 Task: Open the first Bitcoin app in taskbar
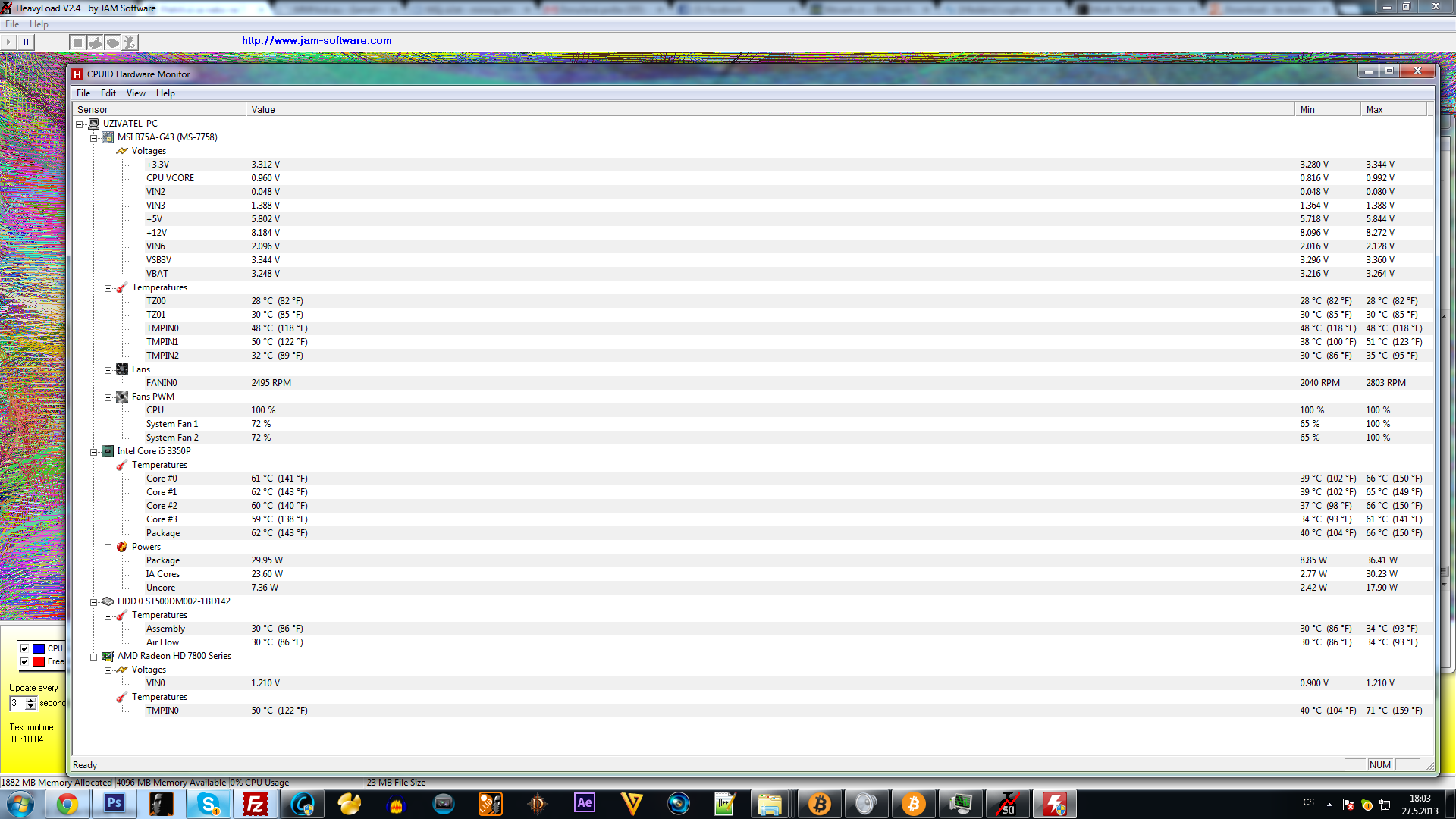pyautogui.click(x=819, y=804)
